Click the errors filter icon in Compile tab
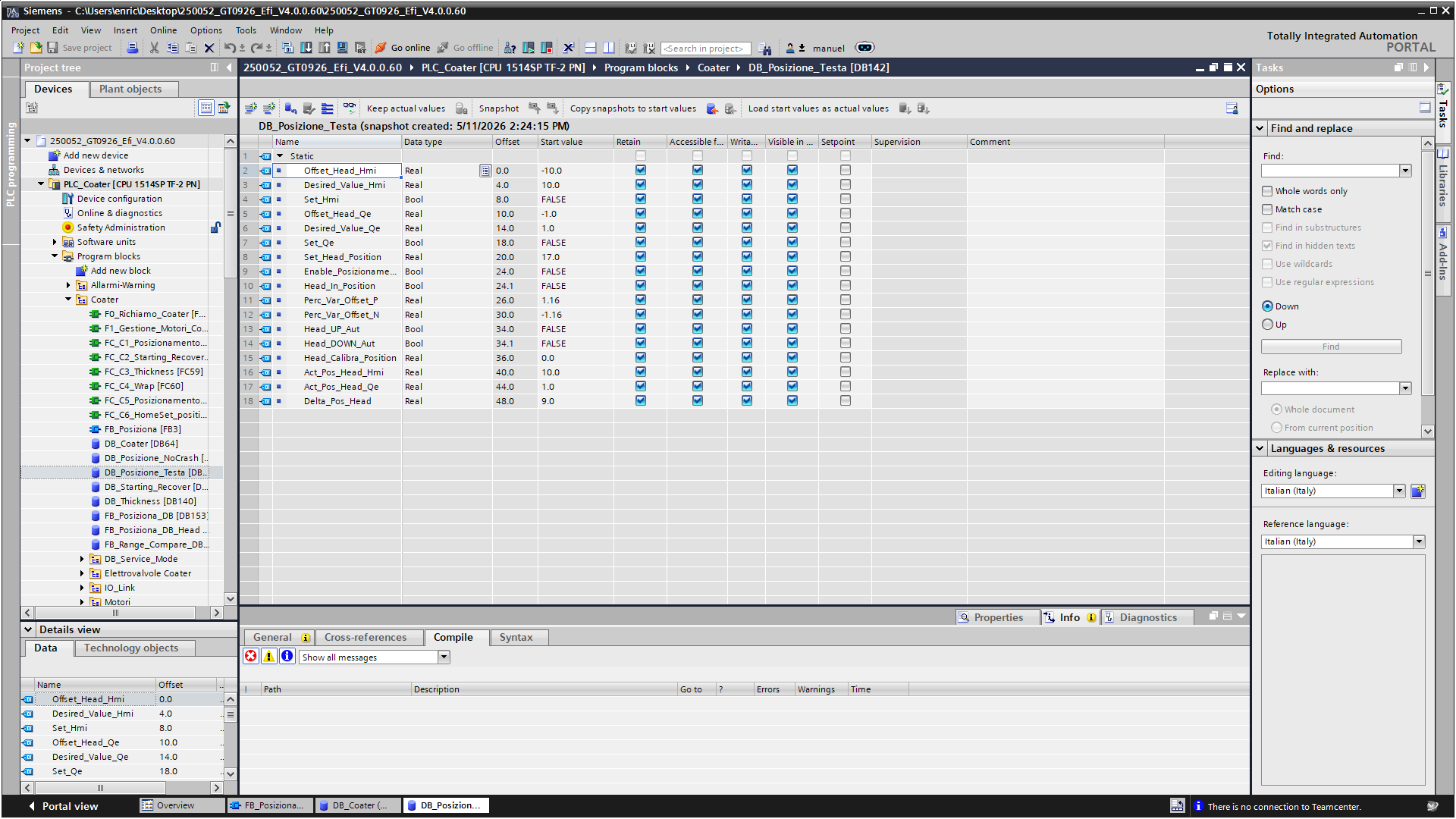The height and width of the screenshot is (819, 1456). point(251,657)
